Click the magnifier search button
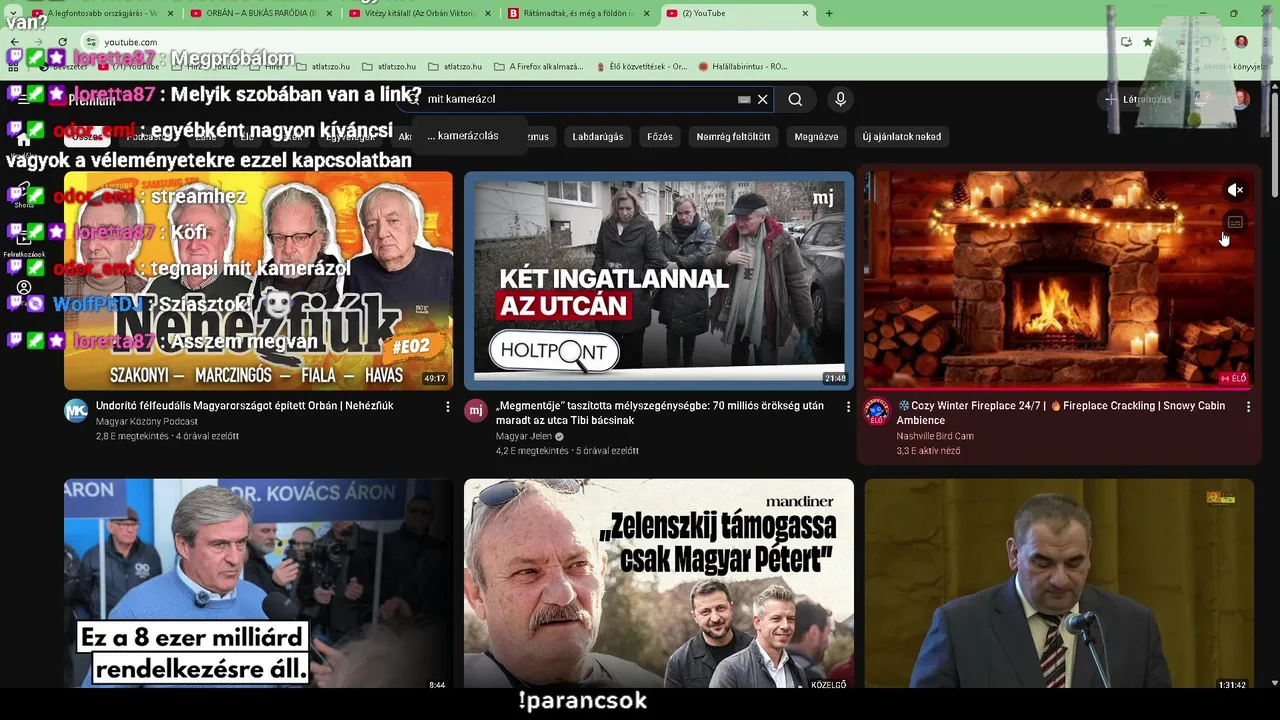Image resolution: width=1280 pixels, height=720 pixels. coord(795,99)
